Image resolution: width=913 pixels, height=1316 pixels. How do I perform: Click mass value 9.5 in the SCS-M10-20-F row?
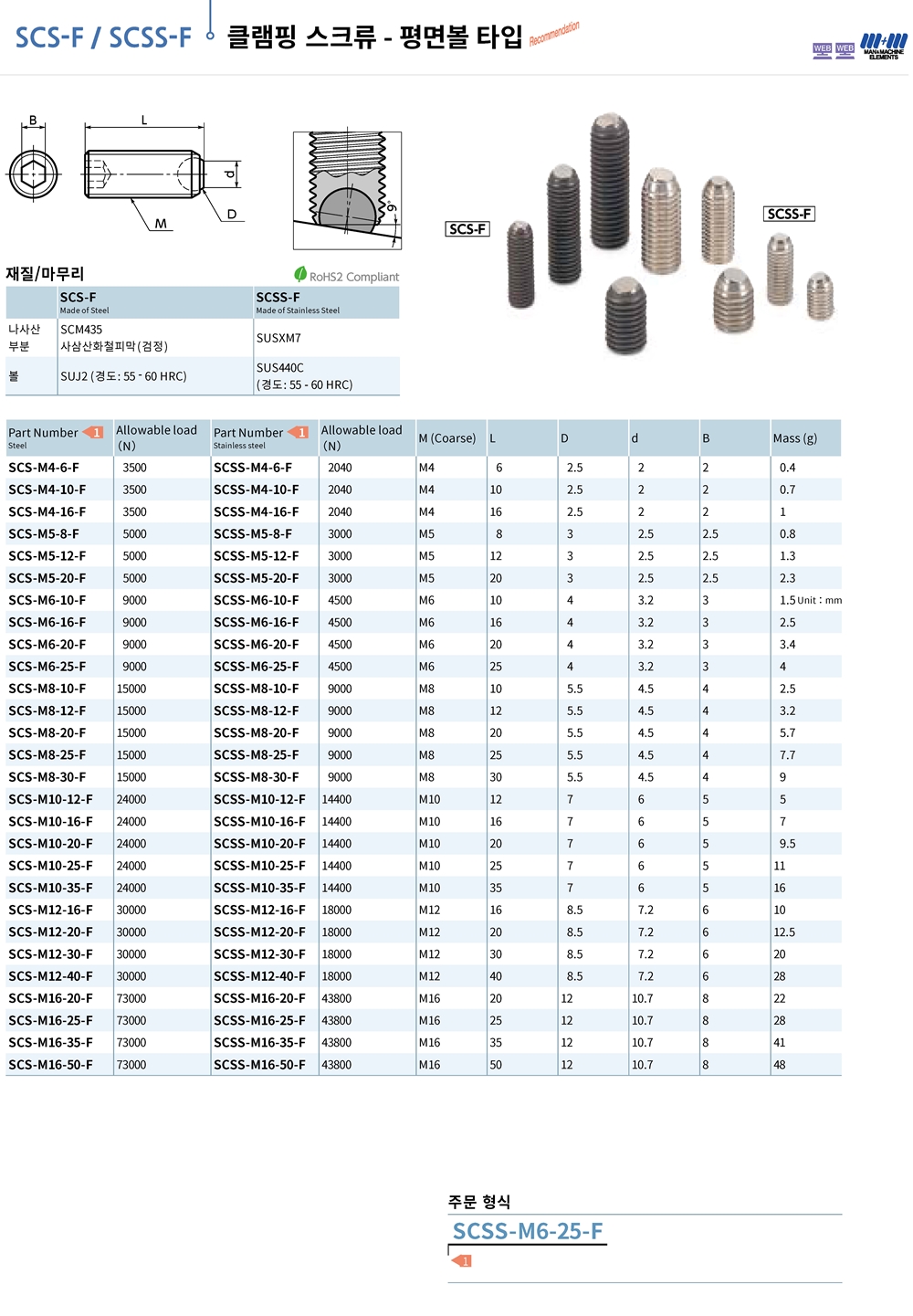[788, 844]
